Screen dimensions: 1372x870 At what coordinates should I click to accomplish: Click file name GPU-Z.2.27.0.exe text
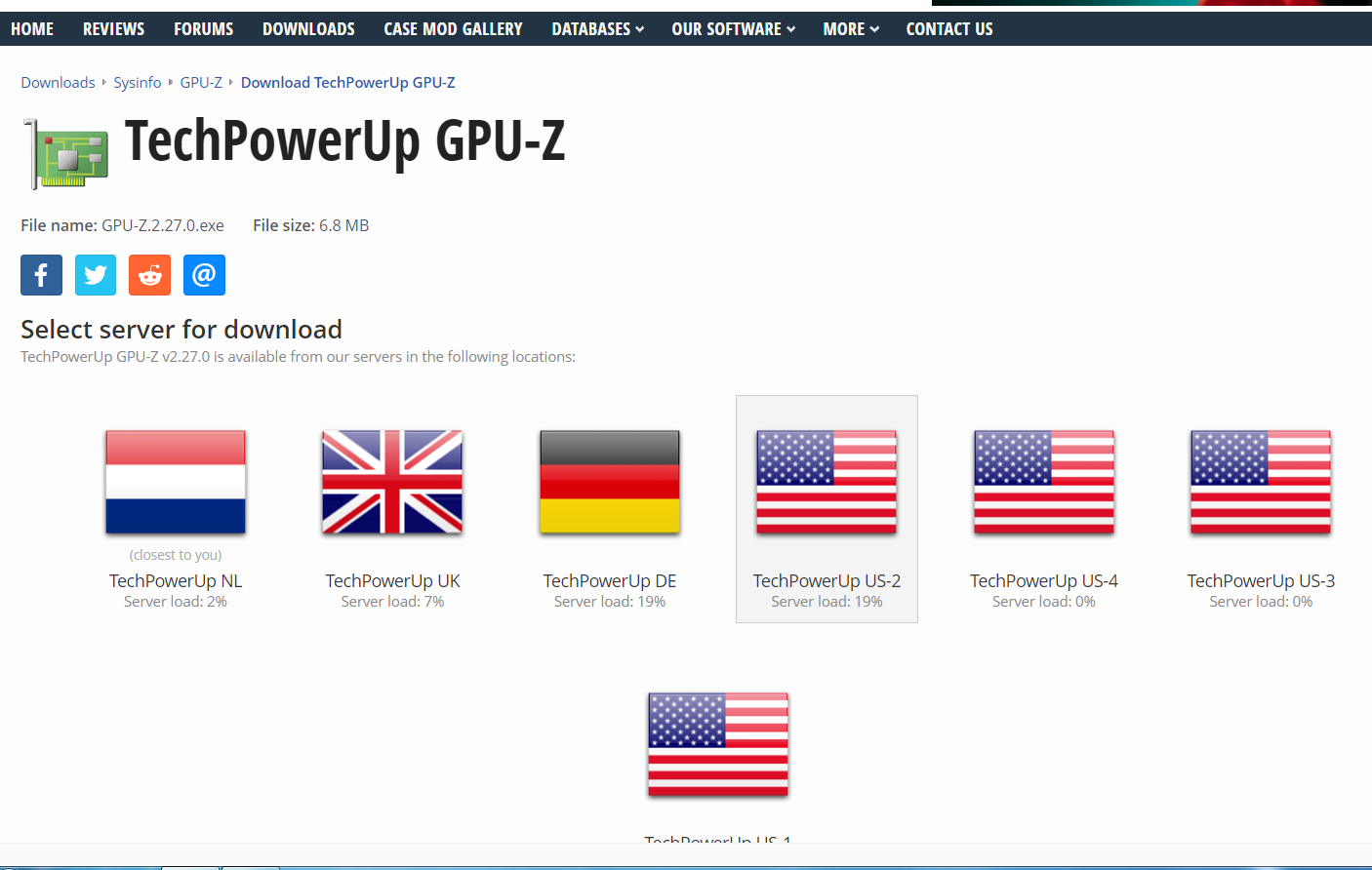pos(163,225)
